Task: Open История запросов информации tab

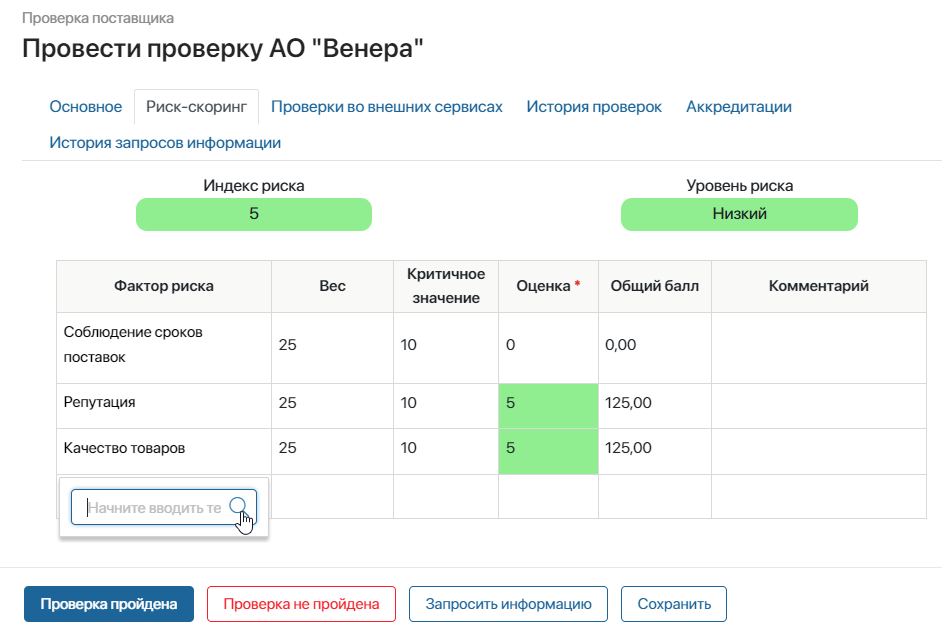Action: (x=165, y=143)
